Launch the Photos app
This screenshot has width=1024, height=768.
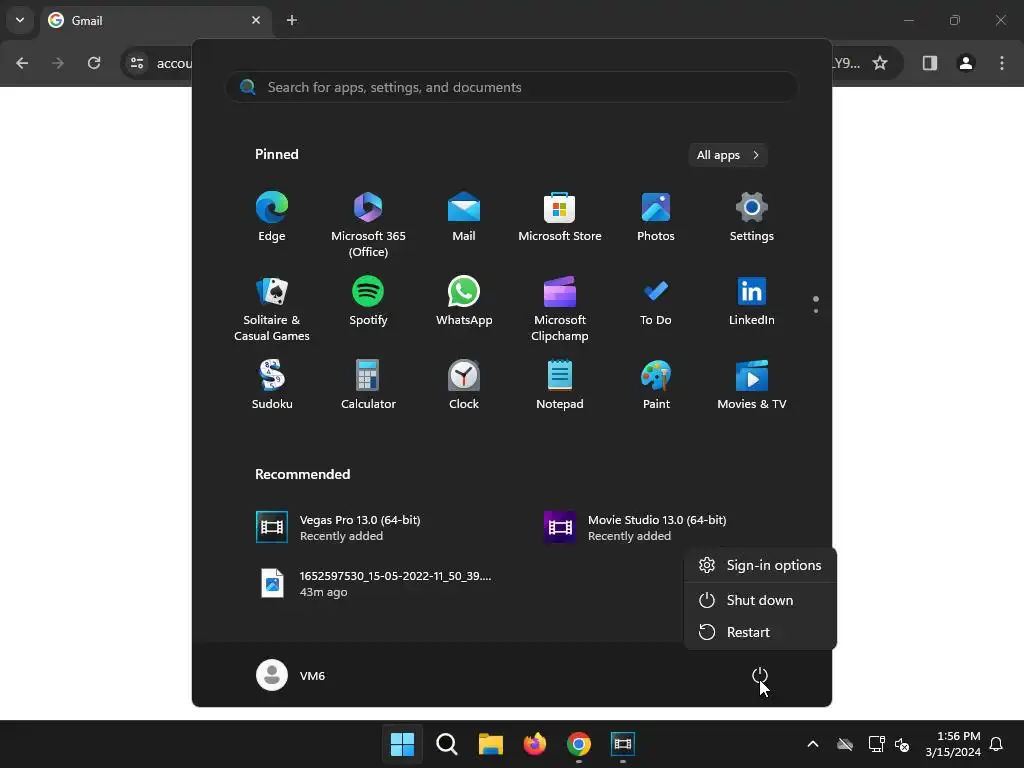coord(656,217)
